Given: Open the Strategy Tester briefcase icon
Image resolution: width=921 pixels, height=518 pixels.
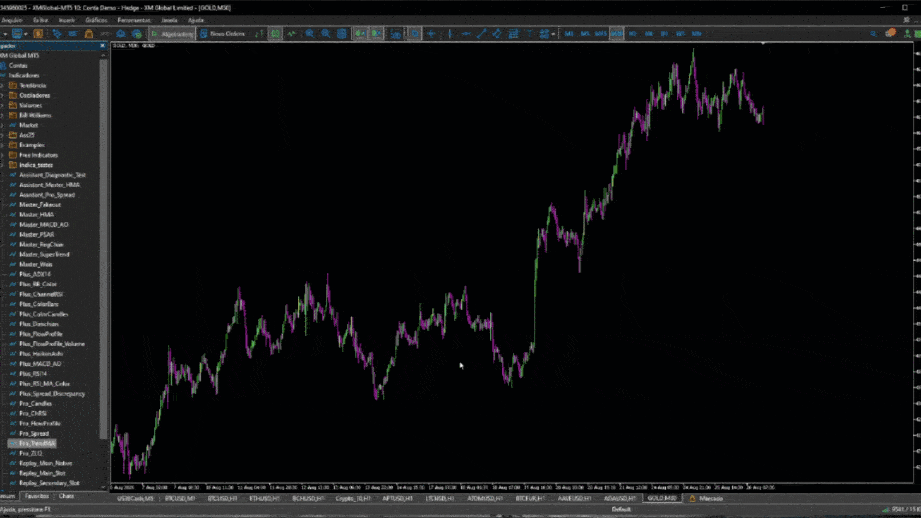Looking at the screenshot, I should point(89,34).
